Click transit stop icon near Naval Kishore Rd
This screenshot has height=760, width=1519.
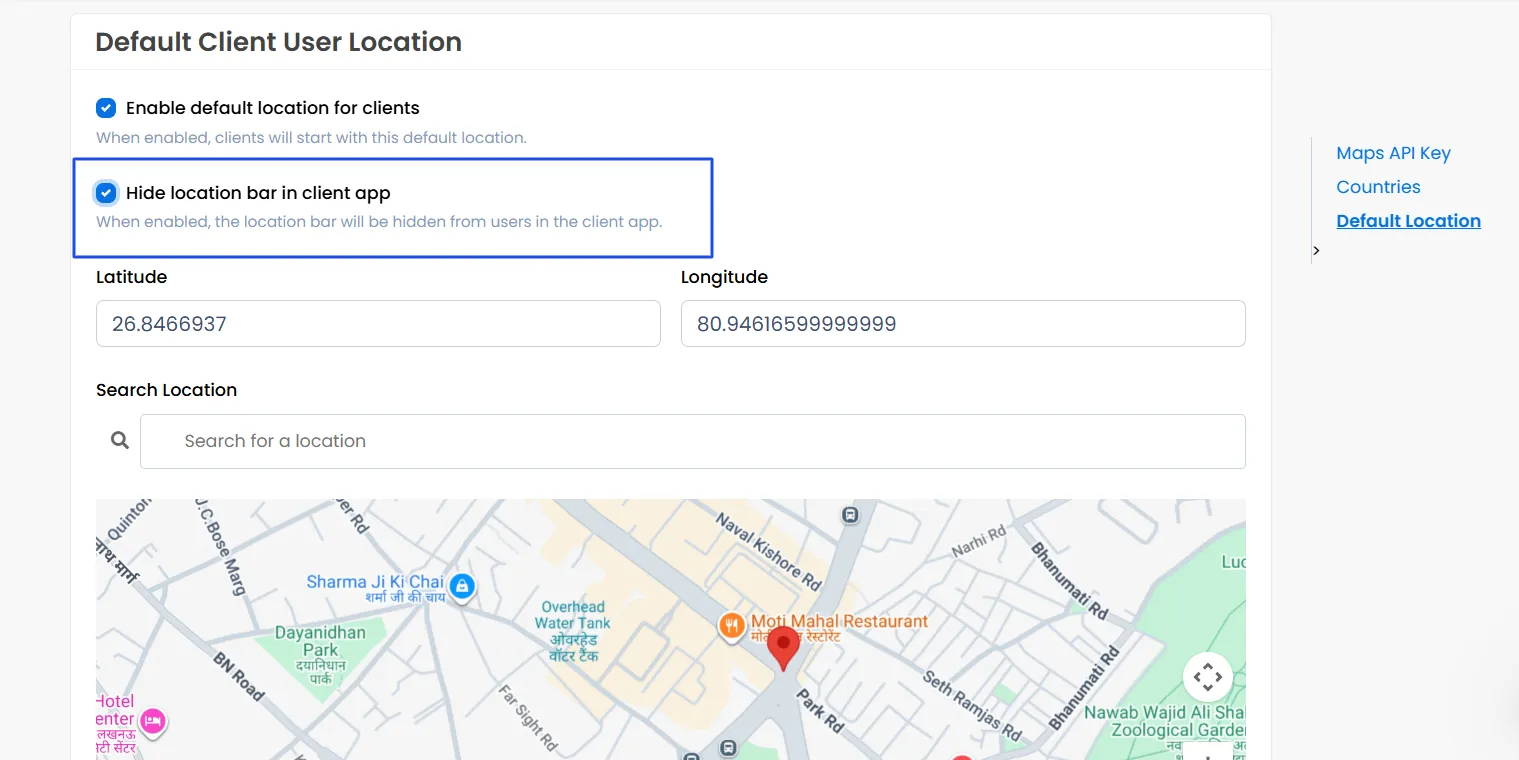[850, 515]
